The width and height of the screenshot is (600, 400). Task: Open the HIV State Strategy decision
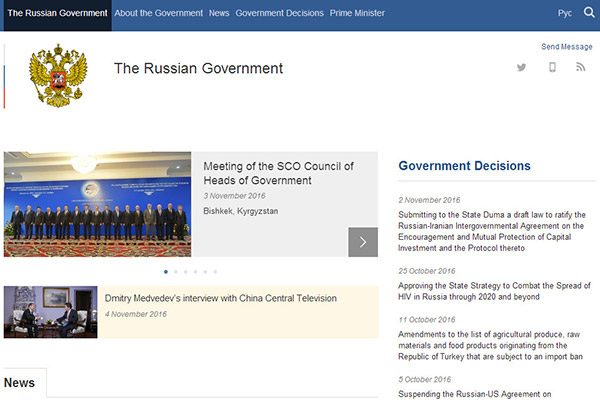(x=494, y=291)
